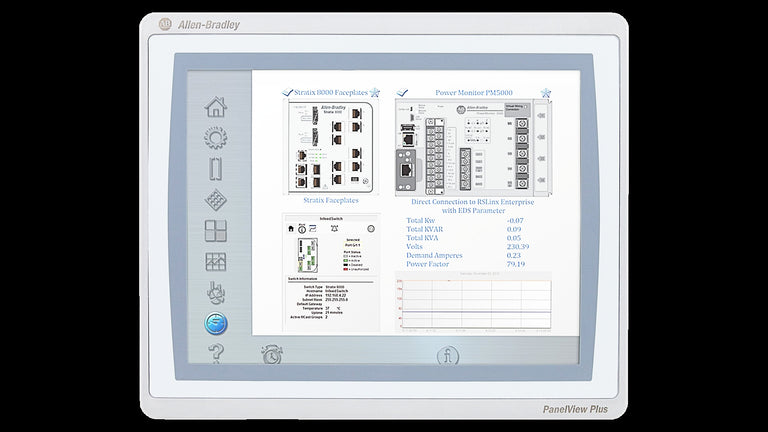Screen dimensions: 768x432
Task: Click Direct Connection to RSLinx Enterprise caption
Action: tap(473, 206)
